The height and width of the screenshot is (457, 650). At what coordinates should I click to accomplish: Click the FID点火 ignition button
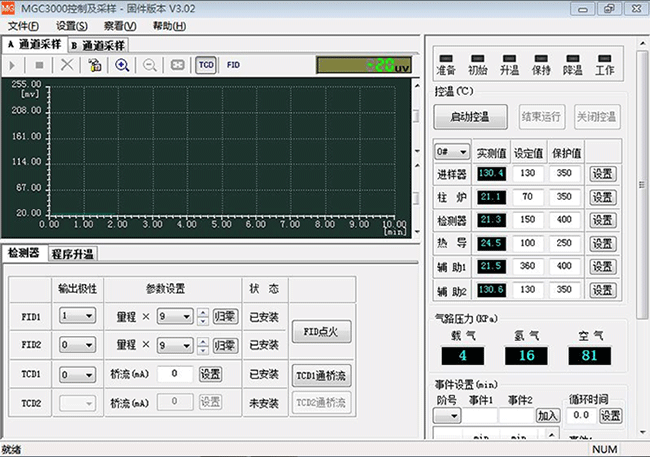(320, 330)
